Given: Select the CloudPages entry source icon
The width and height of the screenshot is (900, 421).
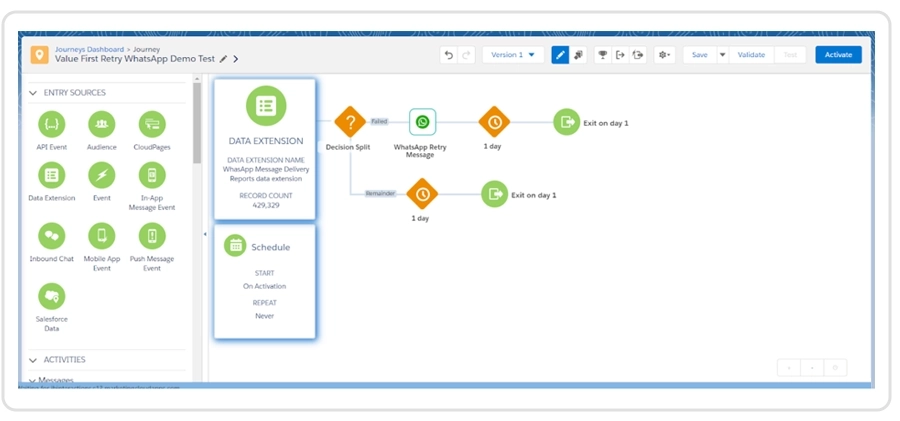Looking at the screenshot, I should [152, 125].
